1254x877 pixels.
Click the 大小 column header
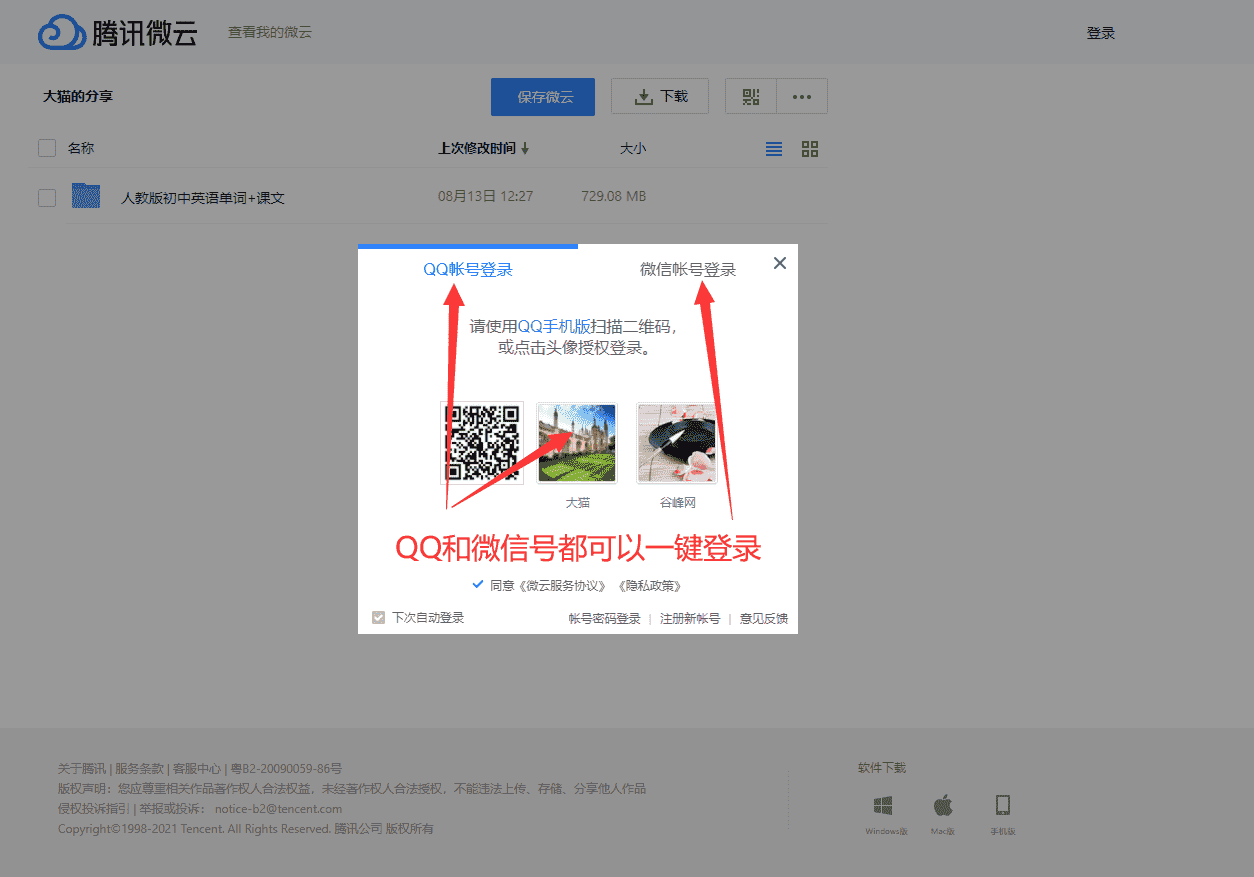pos(633,148)
